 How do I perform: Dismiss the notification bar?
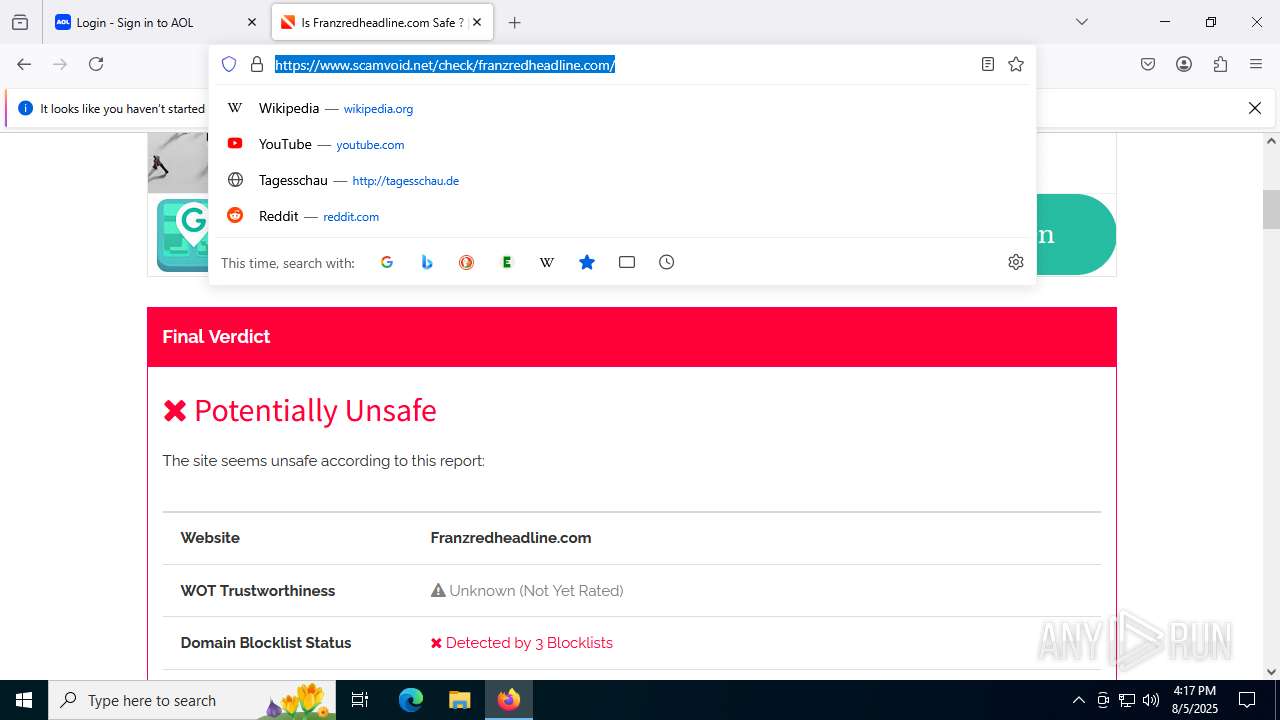tap(1255, 108)
